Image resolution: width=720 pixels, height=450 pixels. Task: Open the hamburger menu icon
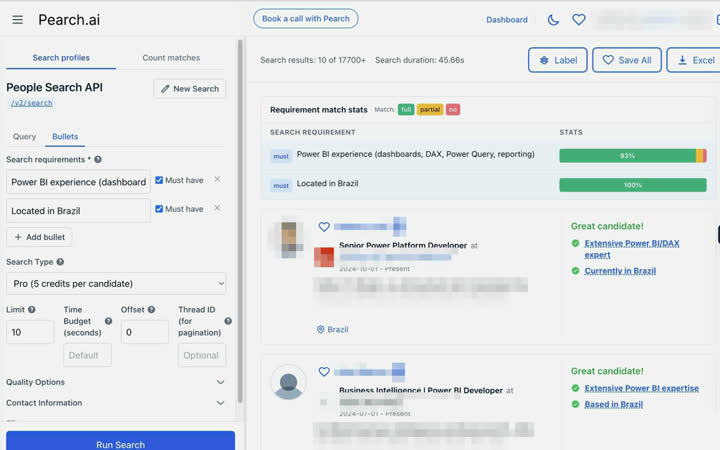click(17, 20)
